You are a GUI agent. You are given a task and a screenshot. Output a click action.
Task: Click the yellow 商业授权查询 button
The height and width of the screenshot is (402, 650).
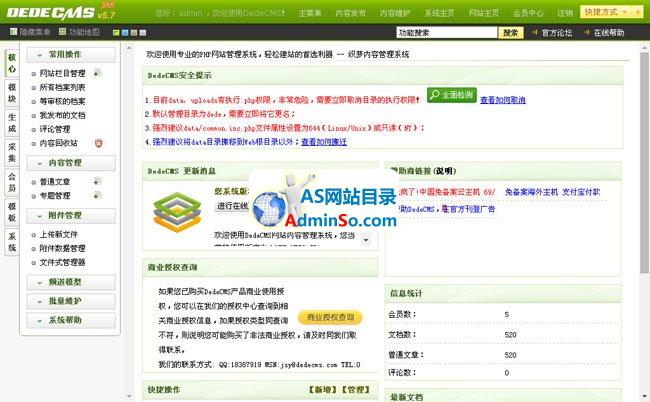[x=330, y=317]
